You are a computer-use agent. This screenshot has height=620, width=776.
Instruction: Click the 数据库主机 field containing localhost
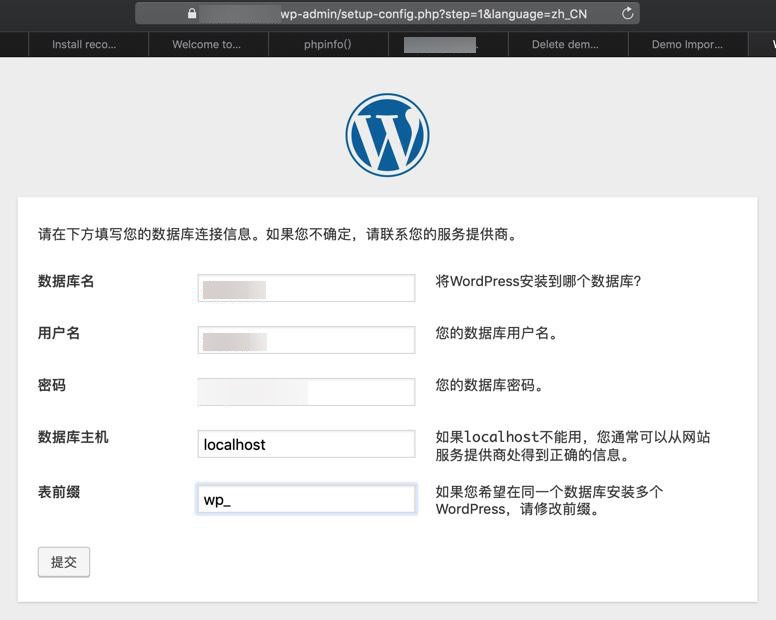click(x=306, y=444)
